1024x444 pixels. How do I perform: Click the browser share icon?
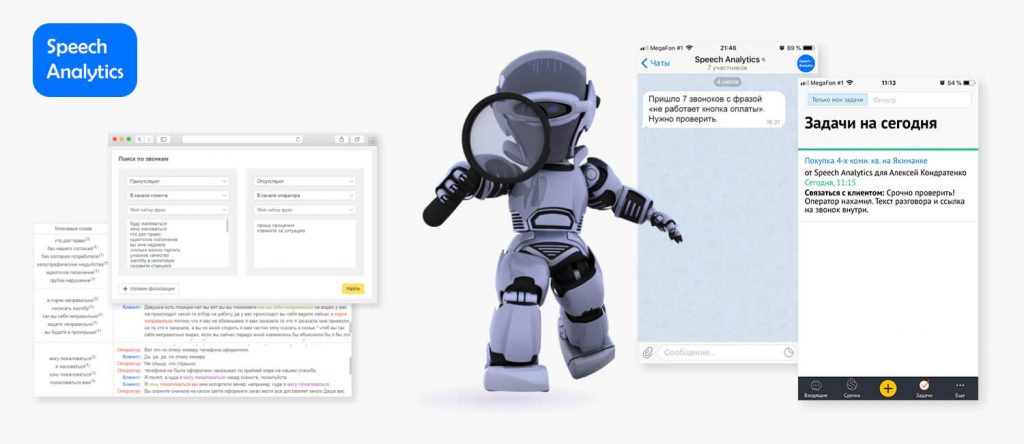pyautogui.click(x=342, y=139)
